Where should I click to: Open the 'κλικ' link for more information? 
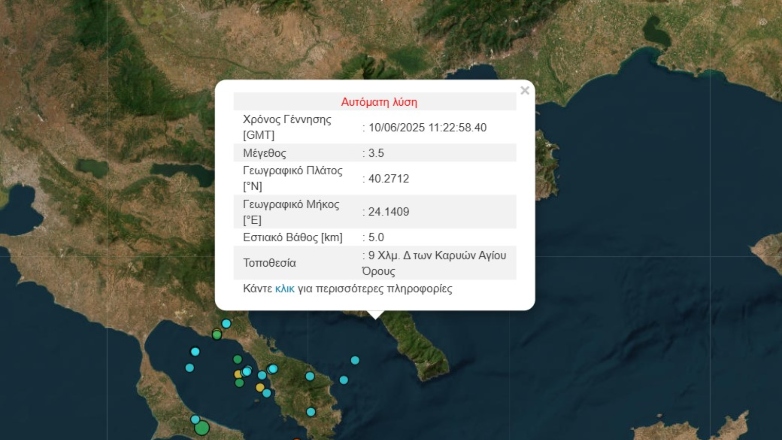(285, 288)
